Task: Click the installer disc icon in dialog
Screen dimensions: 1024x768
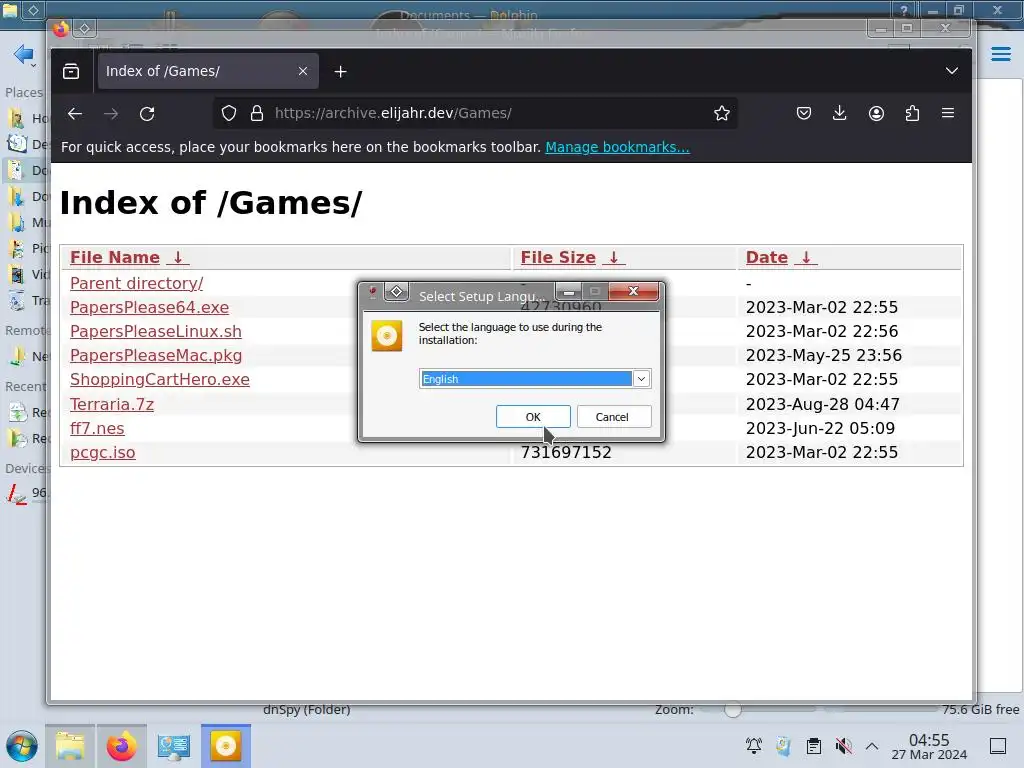Action: tap(387, 336)
